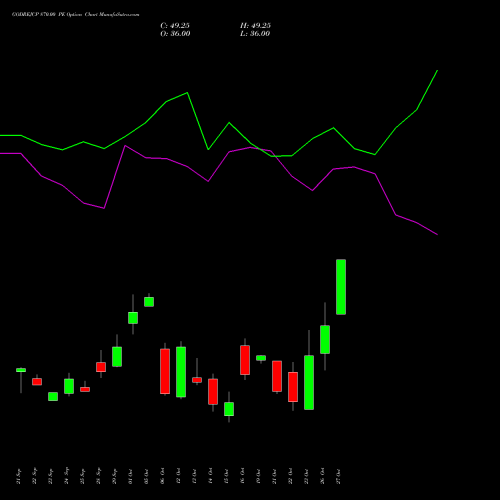Click the 26 Oct date label

click(322, 476)
